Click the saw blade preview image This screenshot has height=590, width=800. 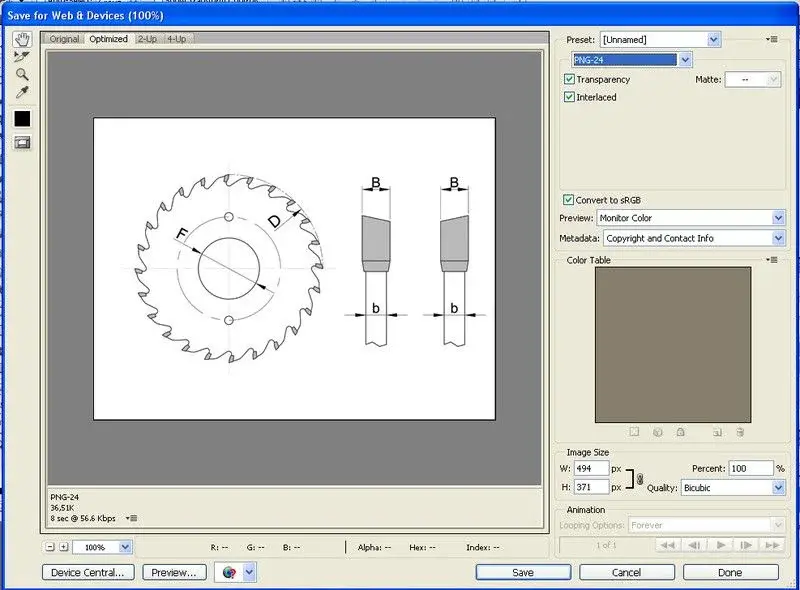tap(294, 269)
